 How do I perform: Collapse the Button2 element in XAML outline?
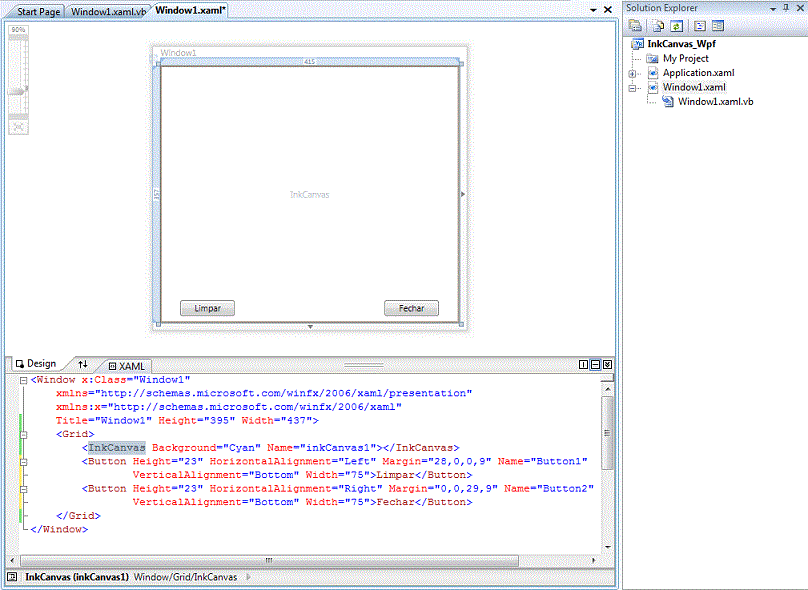pyautogui.click(x=23, y=490)
